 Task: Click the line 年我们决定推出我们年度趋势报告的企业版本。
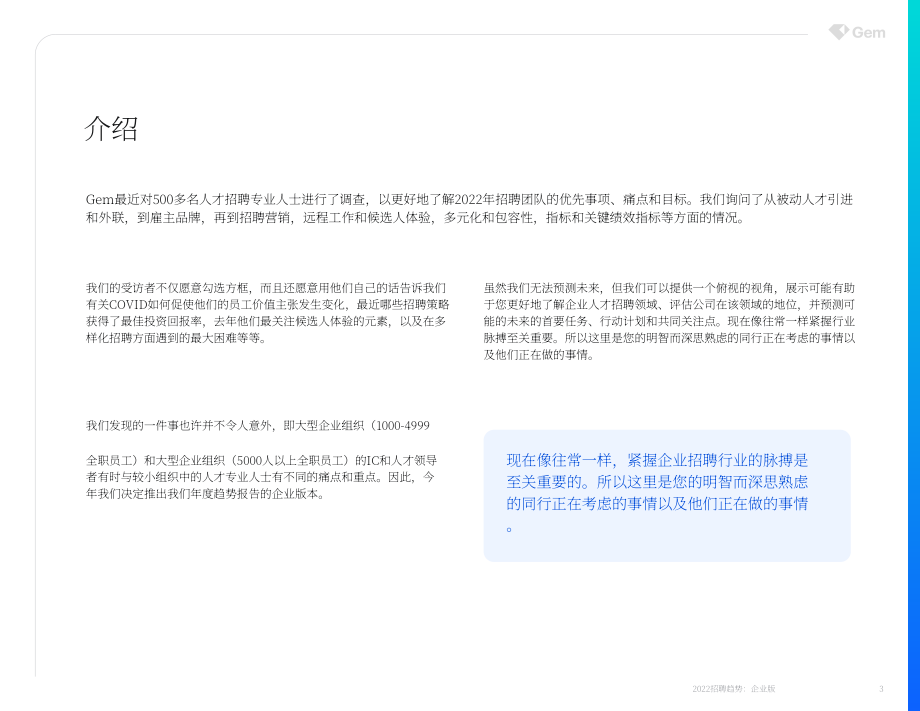coord(205,494)
